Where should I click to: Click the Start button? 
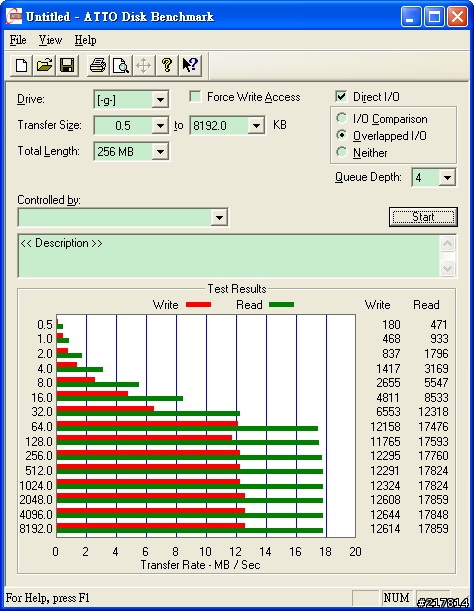423,217
